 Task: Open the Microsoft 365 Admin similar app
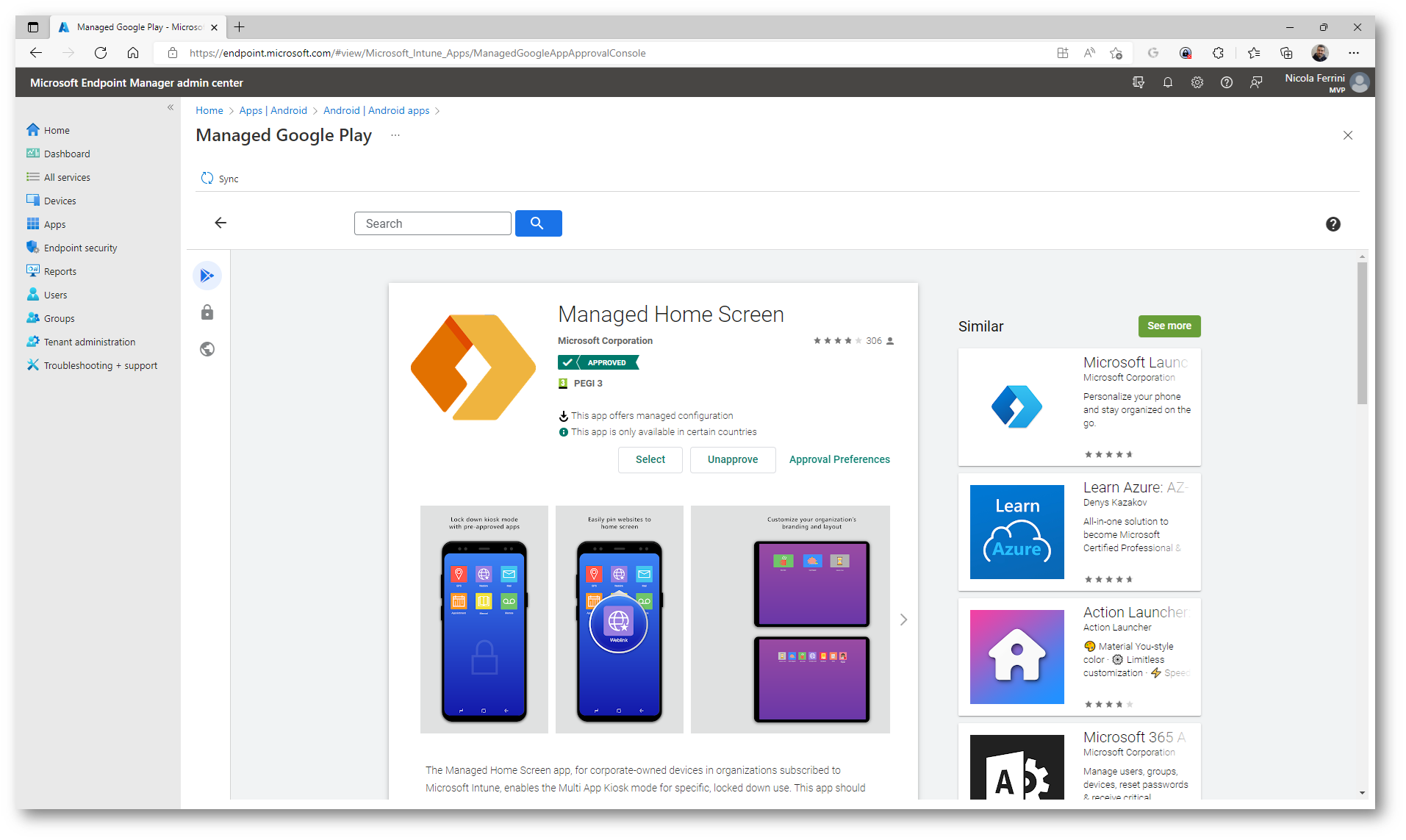(x=1080, y=761)
